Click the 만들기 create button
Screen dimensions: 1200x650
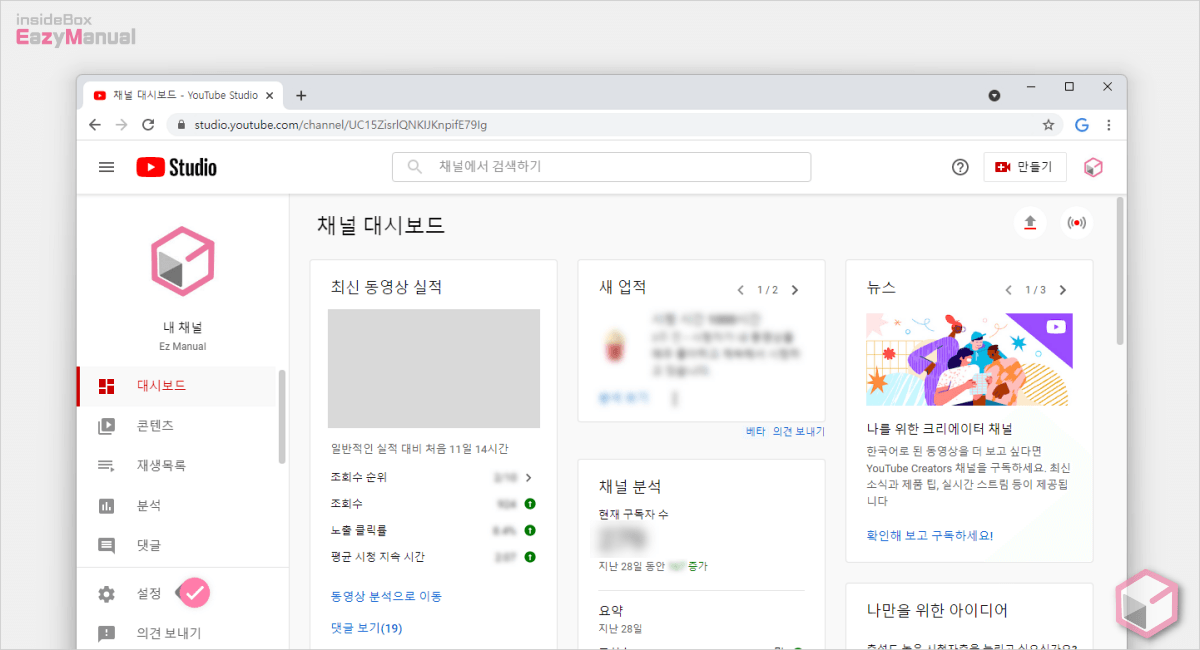point(1025,167)
